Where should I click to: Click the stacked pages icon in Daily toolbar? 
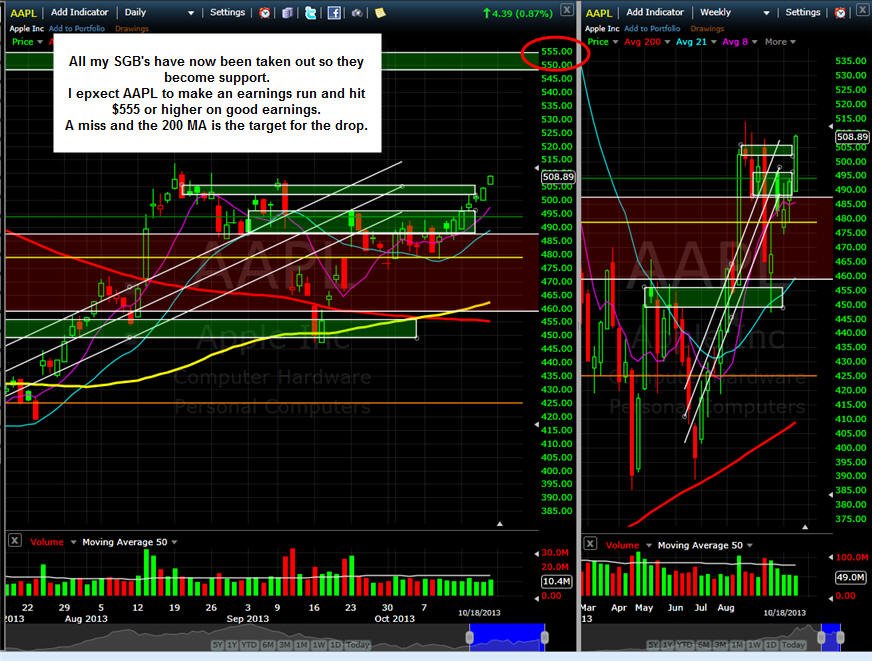[287, 12]
